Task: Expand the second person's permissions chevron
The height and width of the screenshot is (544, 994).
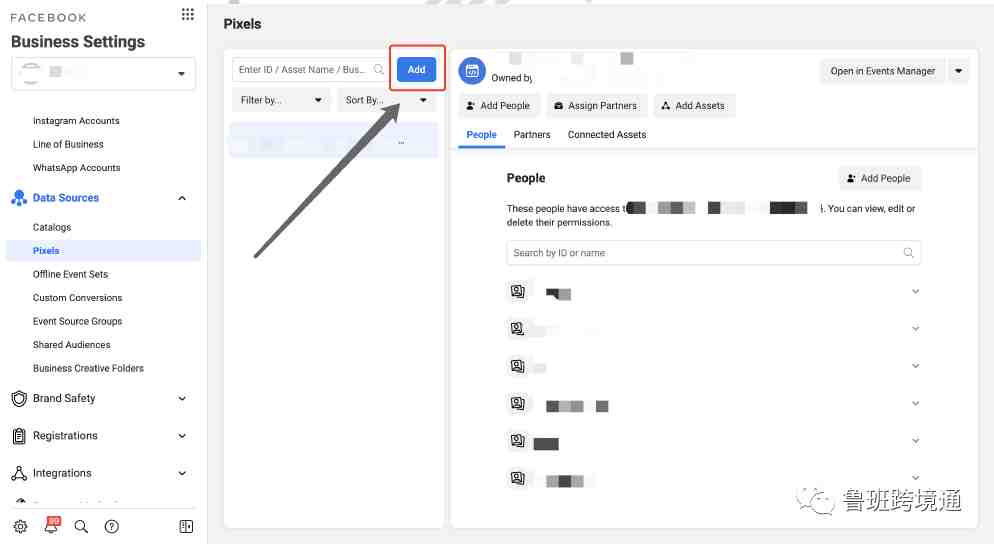Action: (915, 328)
